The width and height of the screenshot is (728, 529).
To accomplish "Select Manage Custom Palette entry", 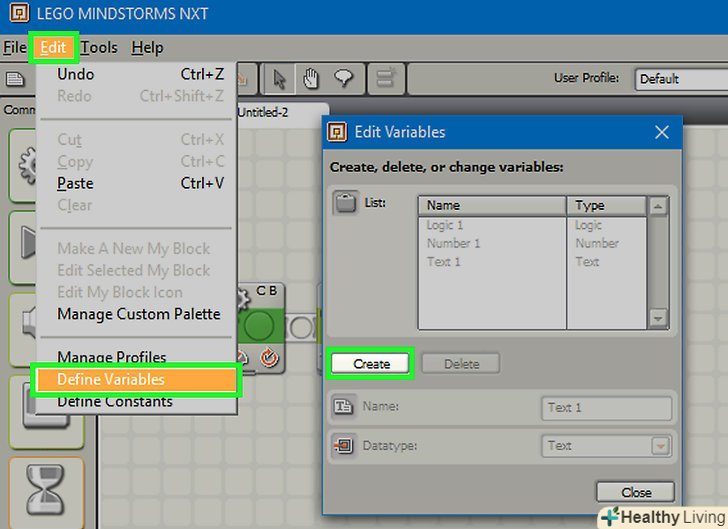I will click(x=137, y=314).
